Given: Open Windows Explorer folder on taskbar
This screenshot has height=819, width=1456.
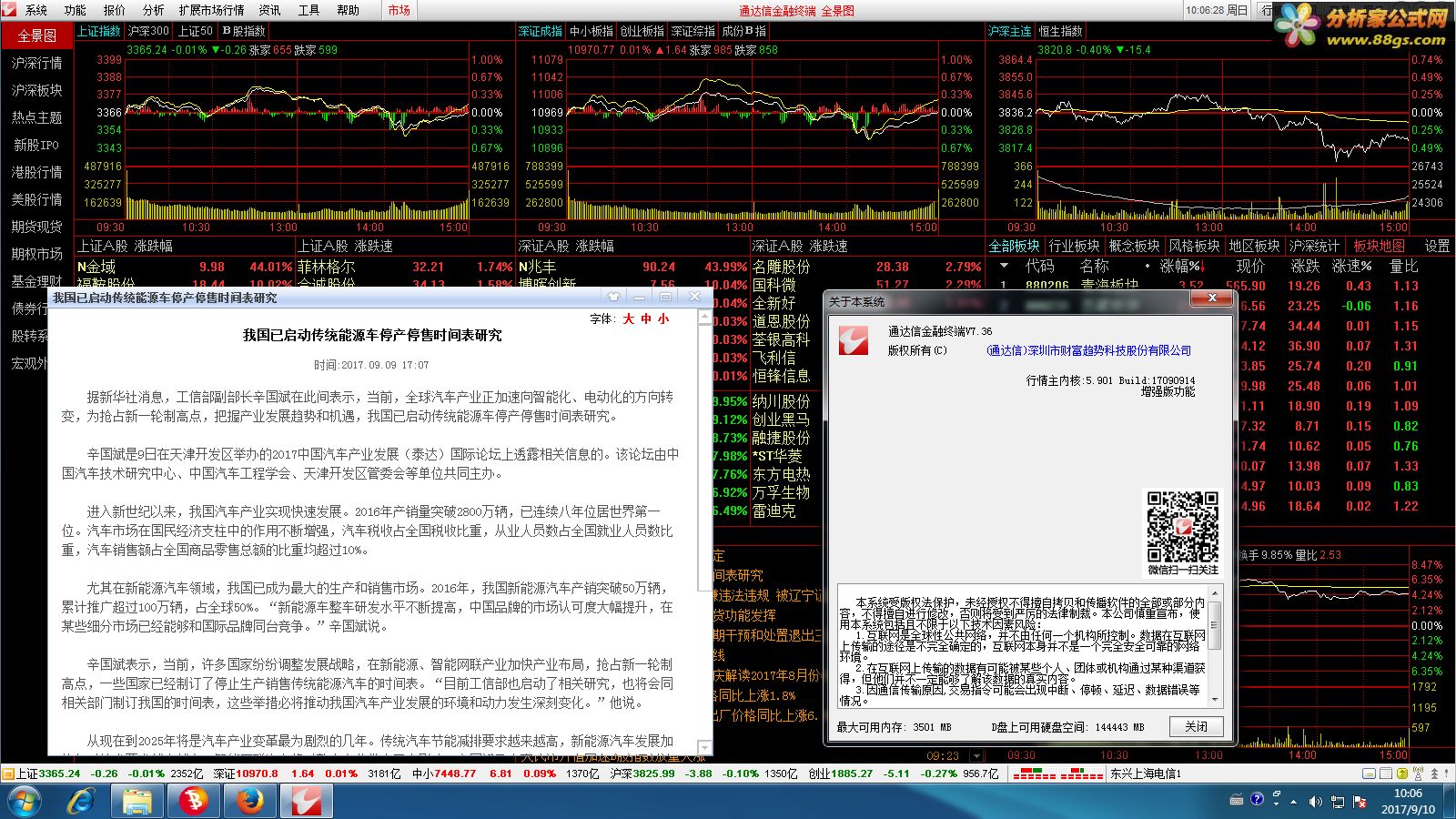Looking at the screenshot, I should click(x=137, y=801).
